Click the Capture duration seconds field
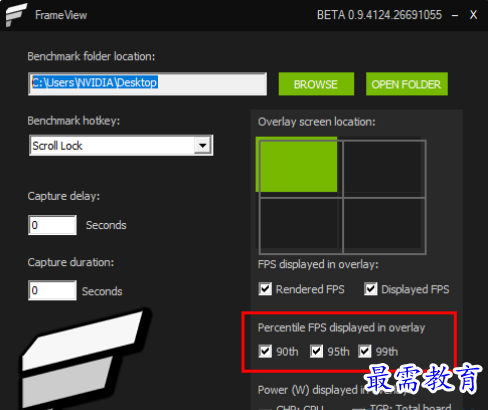 point(52,290)
